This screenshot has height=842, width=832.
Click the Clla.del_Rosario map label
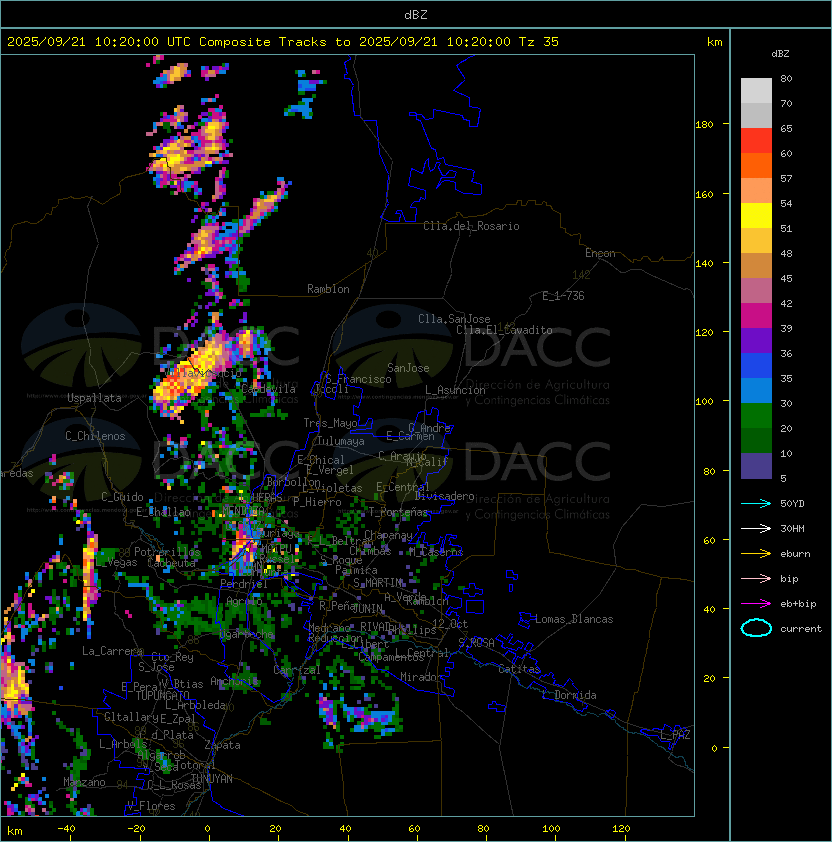tap(471, 226)
